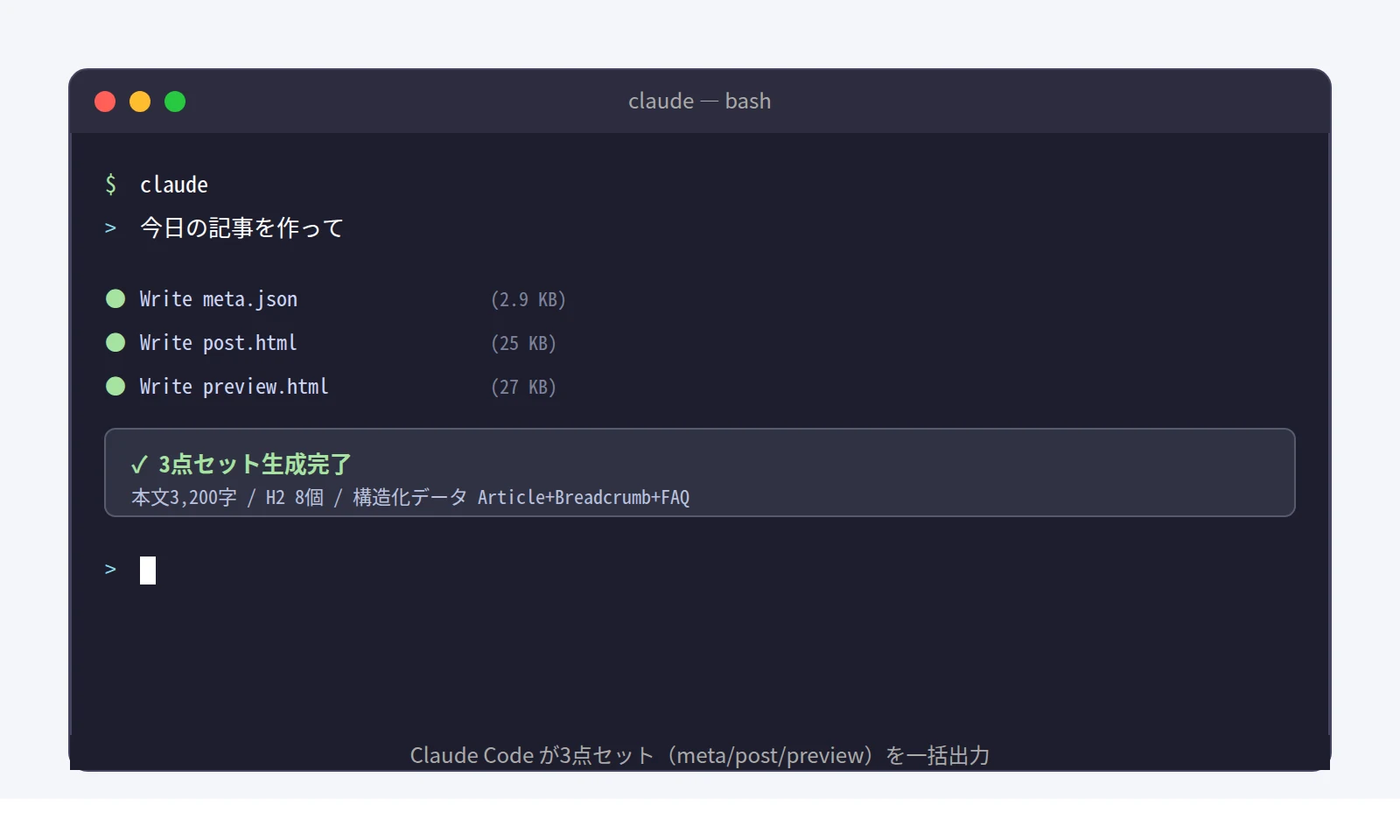Image resolution: width=1400 pixels, height=840 pixels.
Task: Click the checkmark before '3点セット生成完了'
Action: point(139,465)
